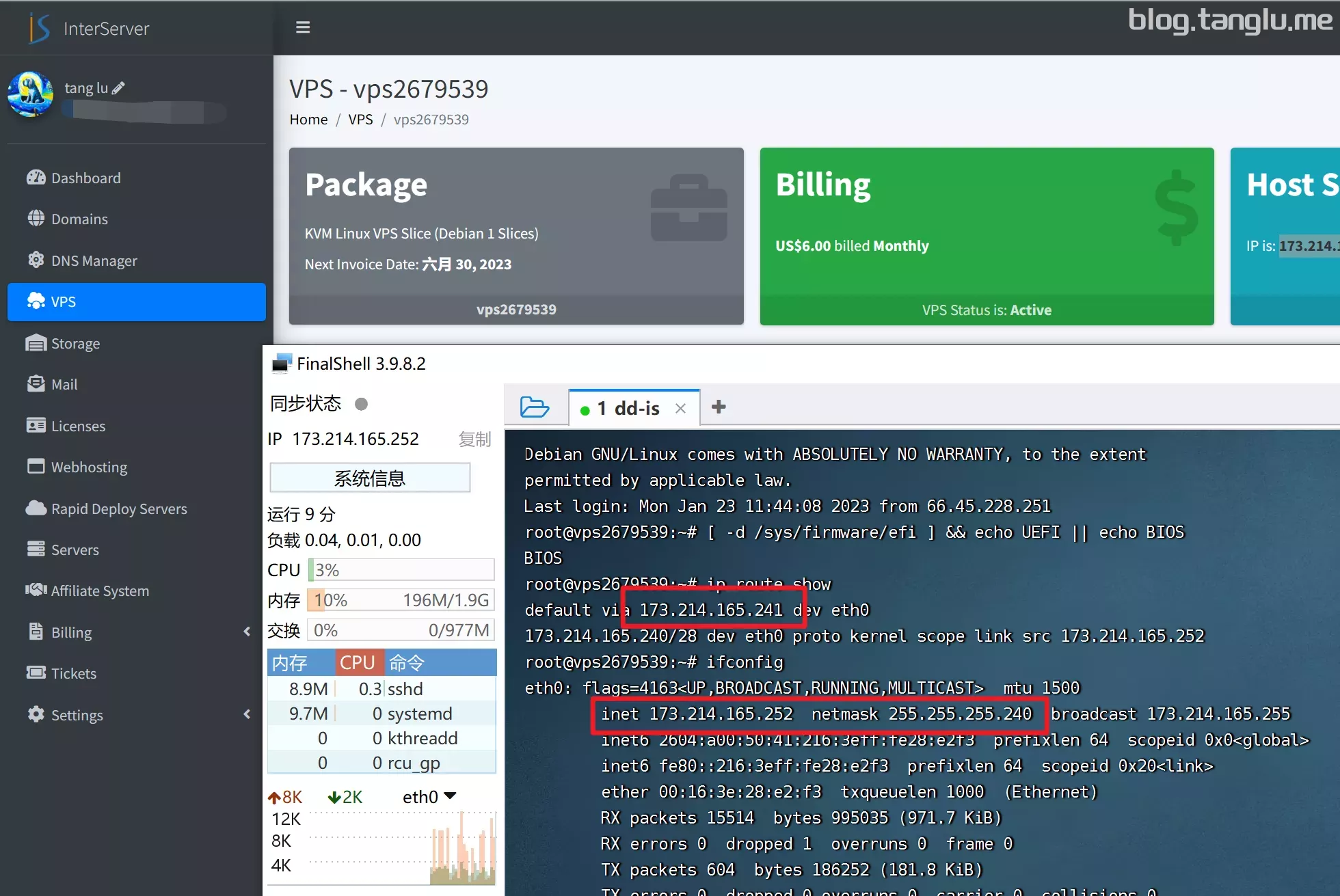Click the DNS Manager gear icon
Viewport: 1340px width, 896px height.
36,260
